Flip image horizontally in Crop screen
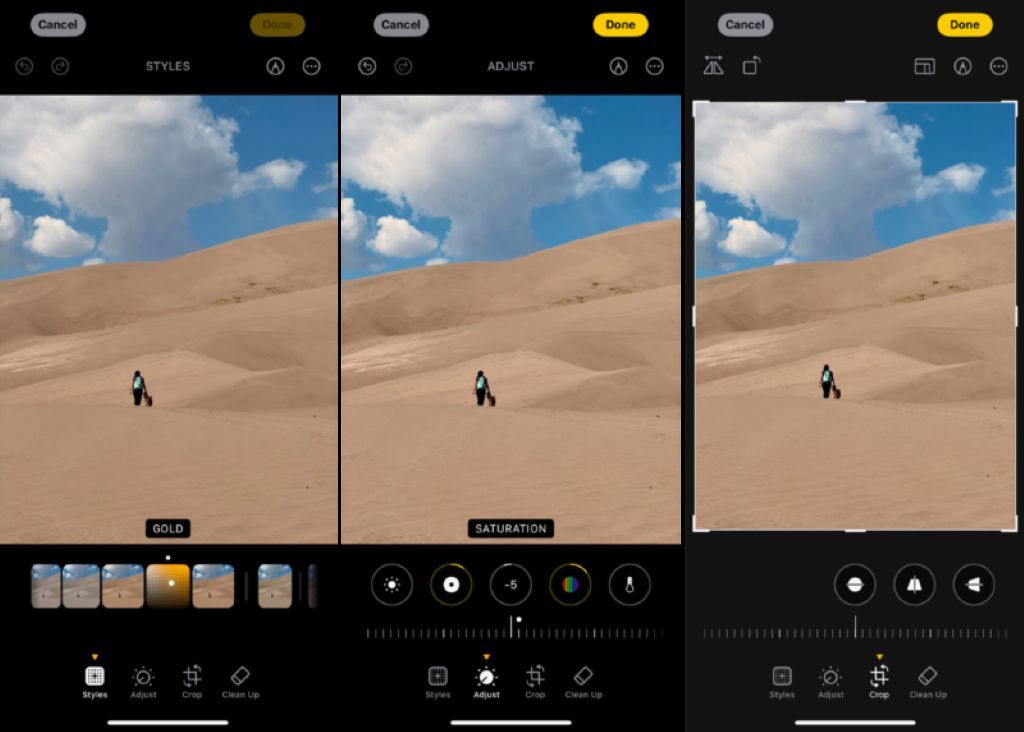Image resolution: width=1024 pixels, height=732 pixels. [713, 66]
